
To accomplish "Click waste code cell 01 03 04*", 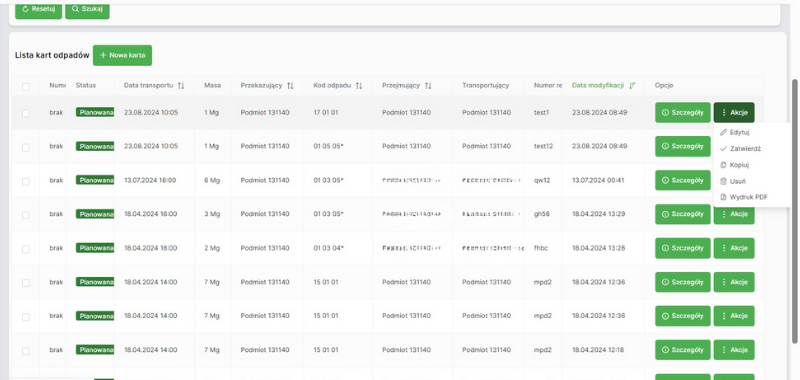I will 328,248.
